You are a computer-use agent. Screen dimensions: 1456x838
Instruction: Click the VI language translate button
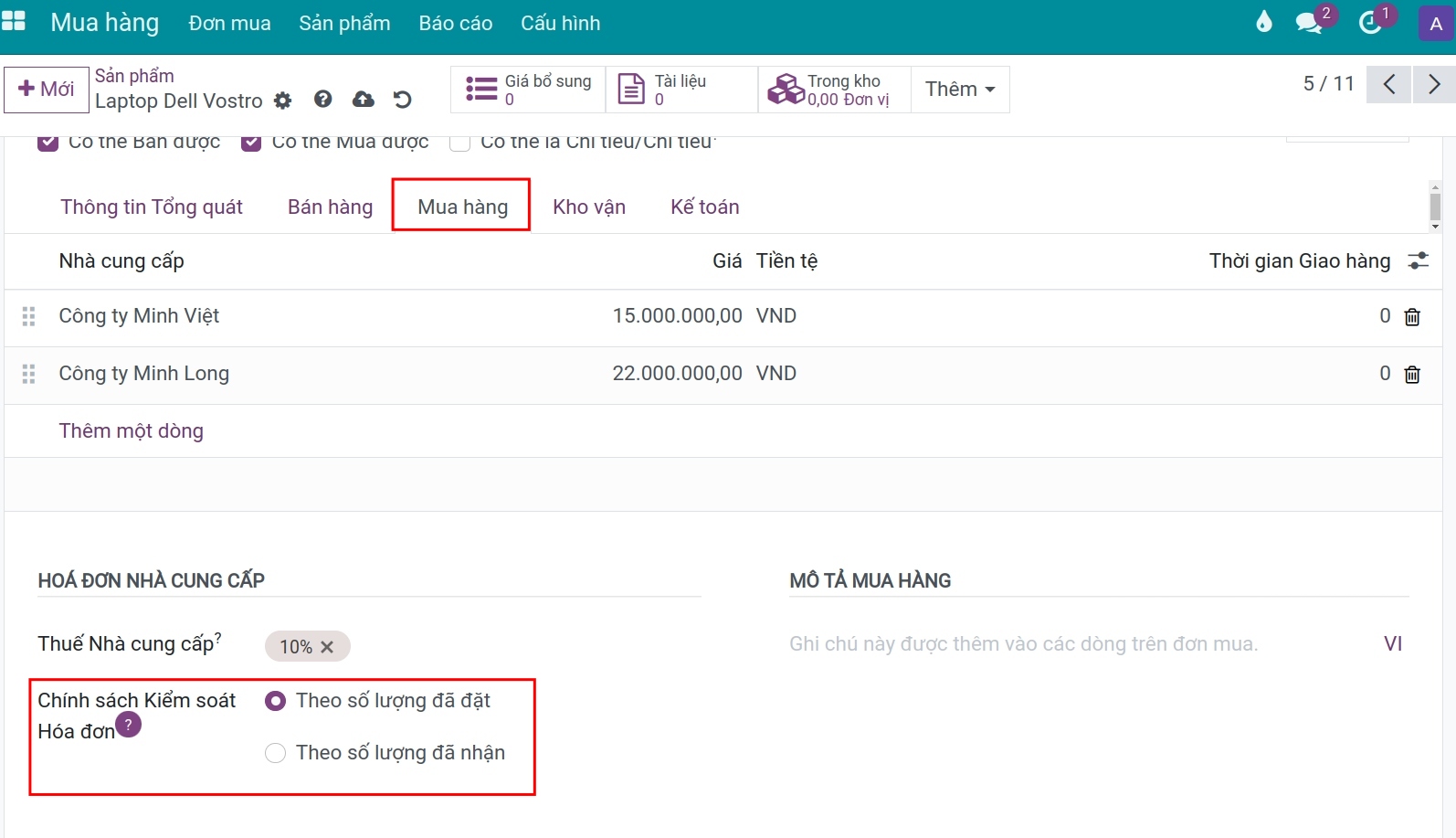tap(1393, 644)
